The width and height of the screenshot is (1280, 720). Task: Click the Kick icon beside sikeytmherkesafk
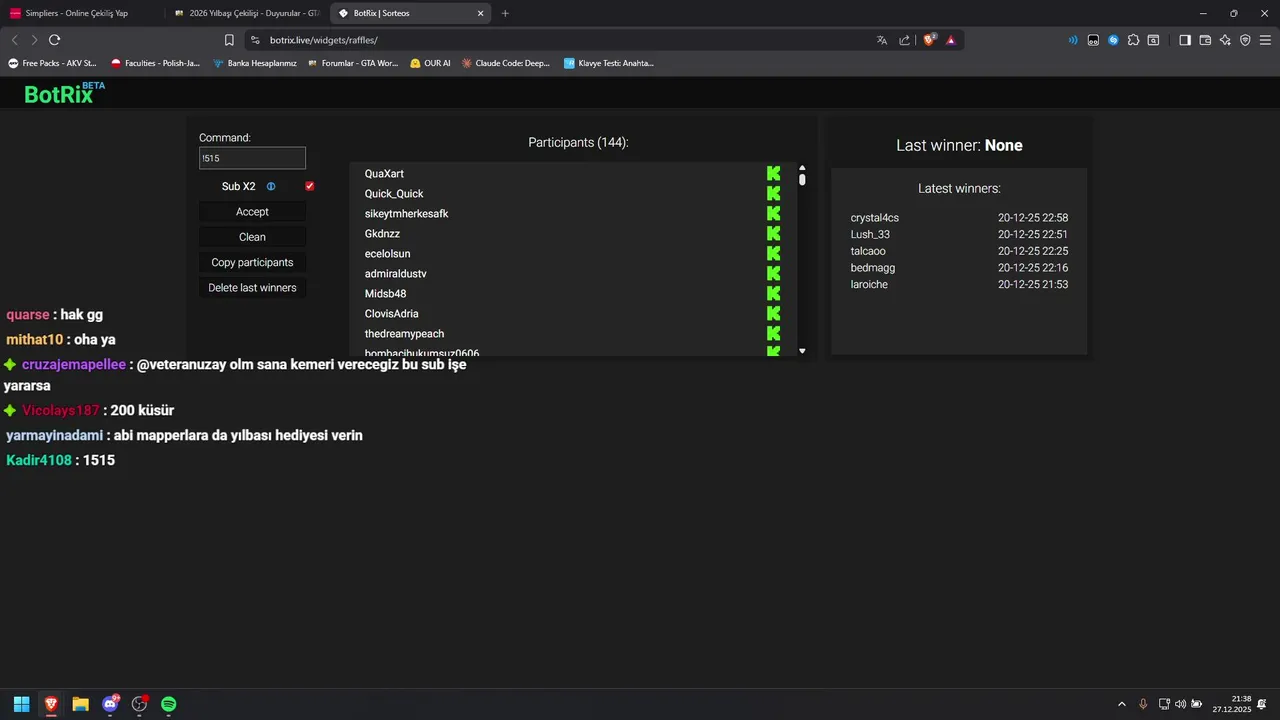pyautogui.click(x=773, y=214)
